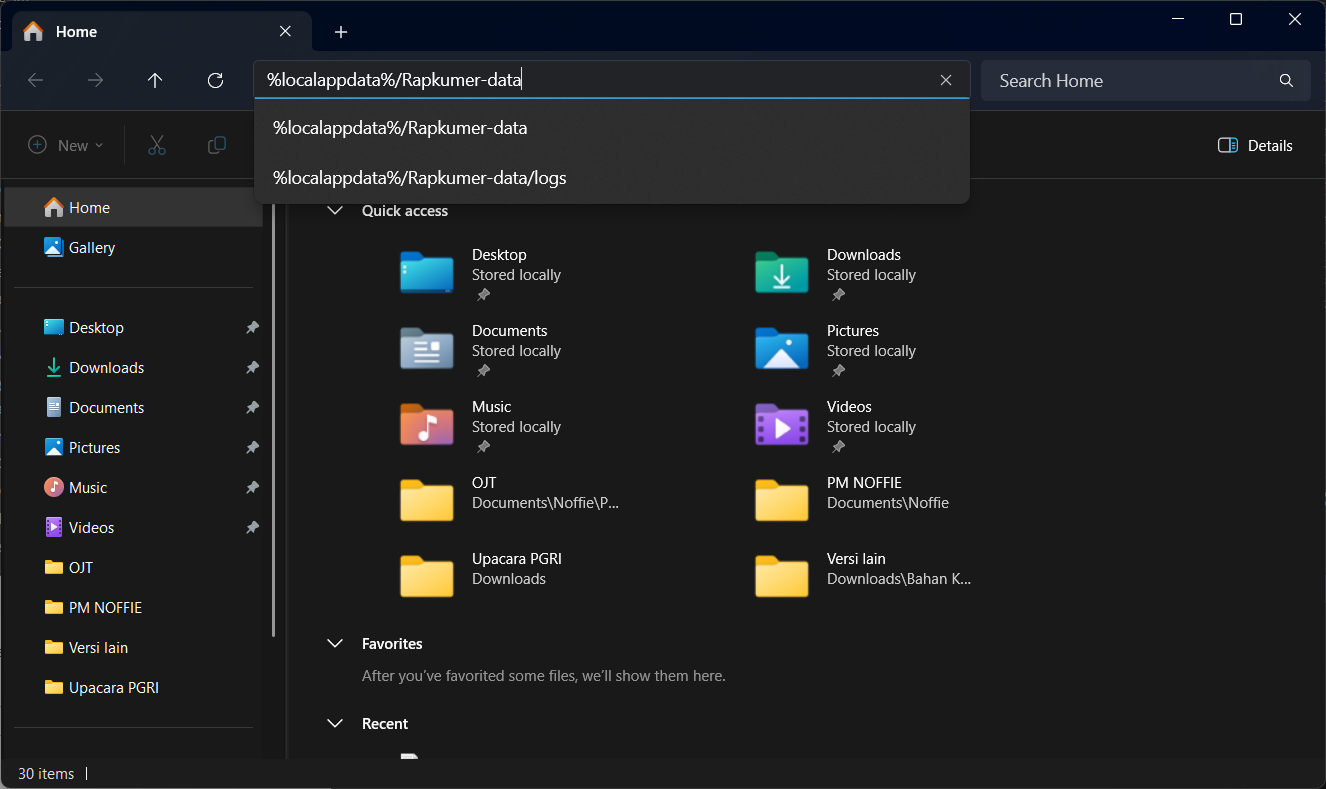Click the Copy icon in toolbar
This screenshot has height=789, width=1326.
click(x=216, y=146)
